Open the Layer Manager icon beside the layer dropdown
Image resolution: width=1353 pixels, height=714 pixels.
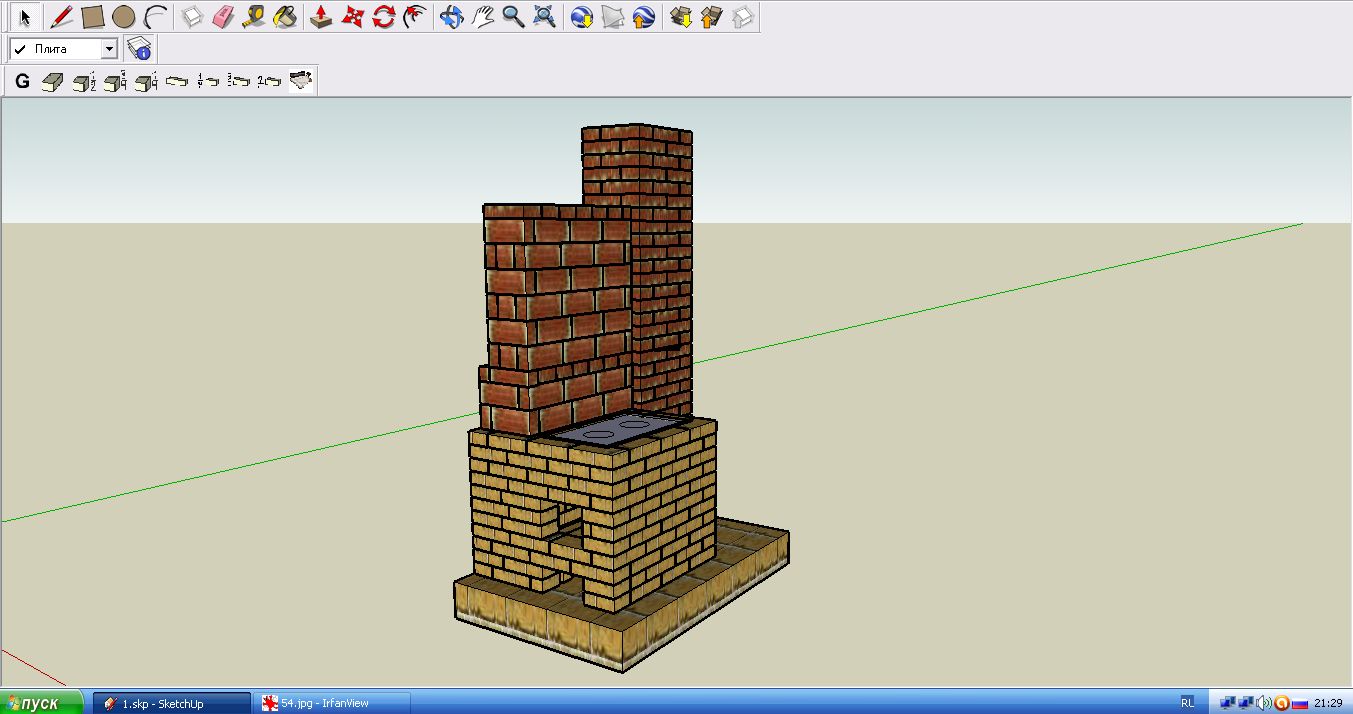(x=139, y=48)
